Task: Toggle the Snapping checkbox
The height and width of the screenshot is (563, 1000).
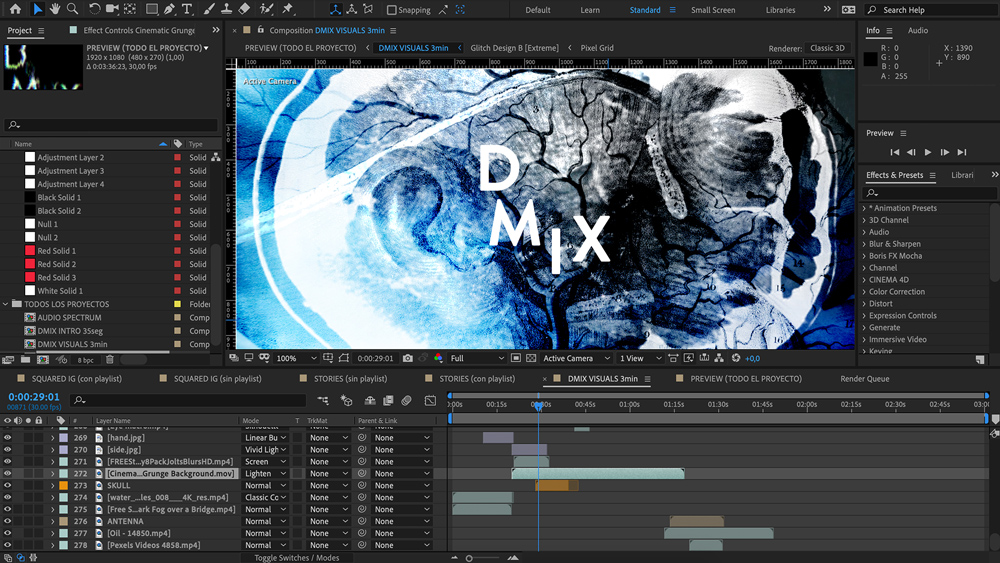Action: click(x=392, y=10)
